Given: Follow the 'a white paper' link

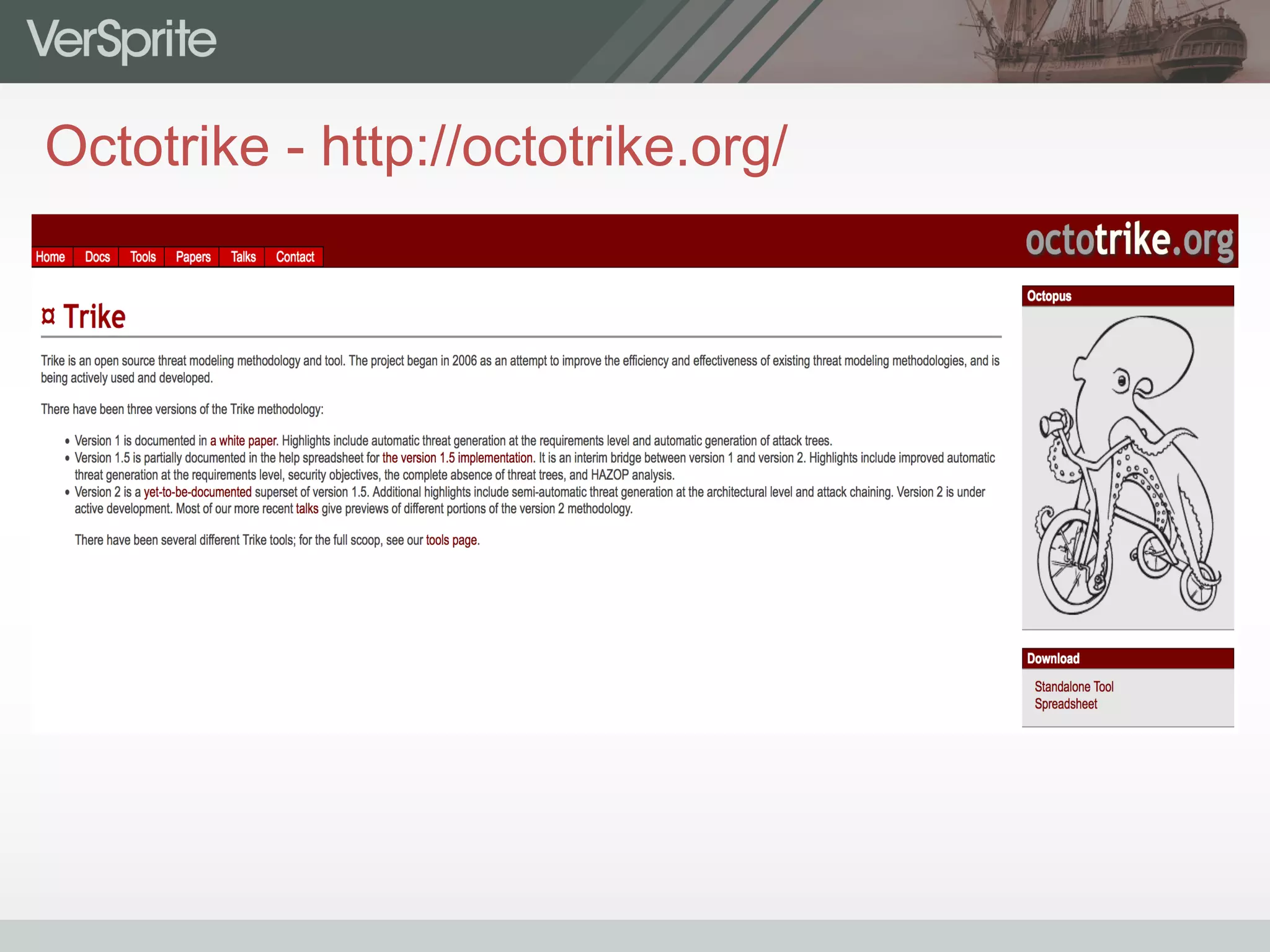Looking at the screenshot, I should tap(243, 441).
